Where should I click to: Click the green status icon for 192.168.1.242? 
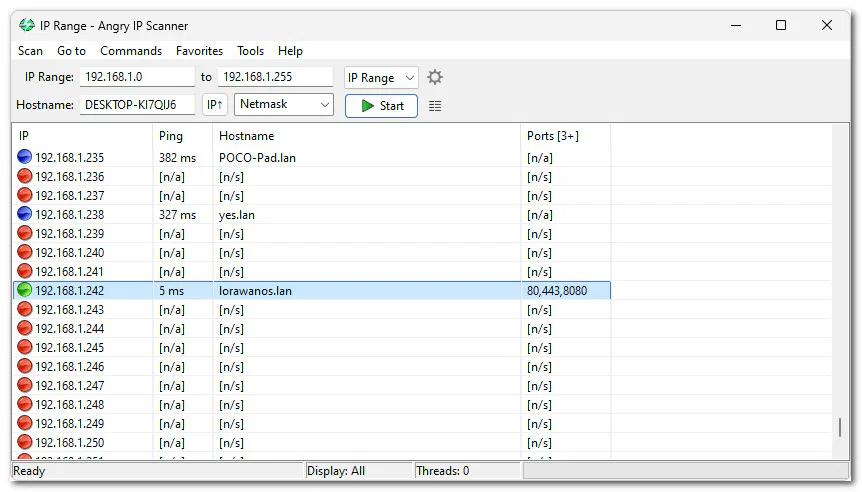tap(24, 290)
